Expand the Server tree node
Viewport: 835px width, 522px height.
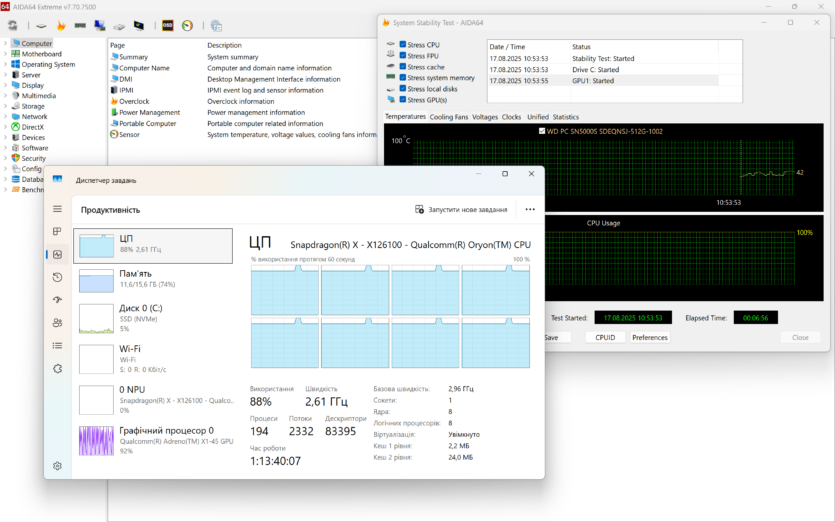pos(5,75)
